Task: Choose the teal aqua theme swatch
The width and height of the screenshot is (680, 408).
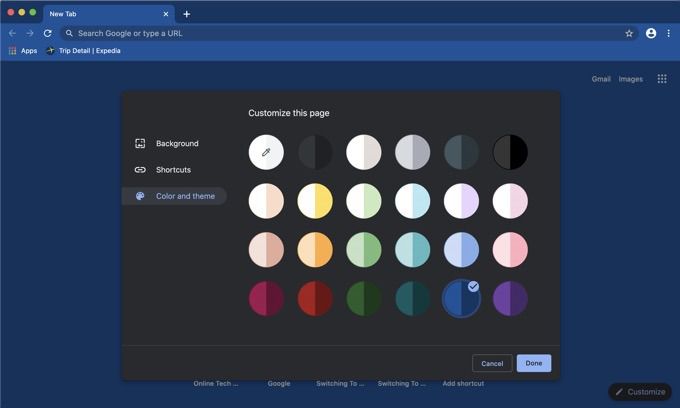Action: 413,250
